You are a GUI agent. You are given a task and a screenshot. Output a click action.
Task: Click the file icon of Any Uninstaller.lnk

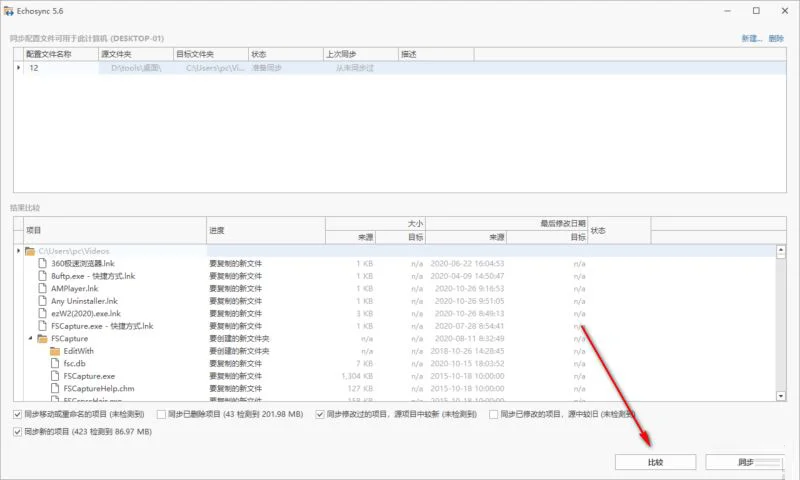pos(43,301)
